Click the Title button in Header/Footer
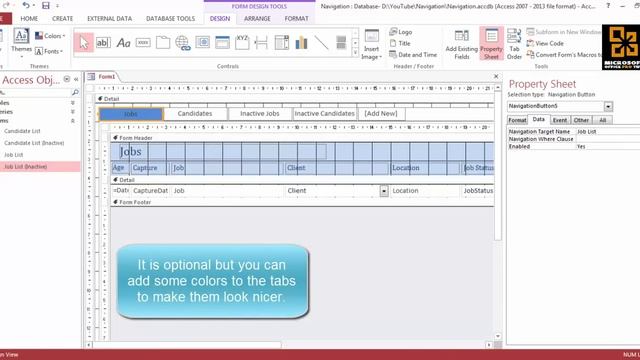This screenshot has height=360, width=640. [x=400, y=43]
